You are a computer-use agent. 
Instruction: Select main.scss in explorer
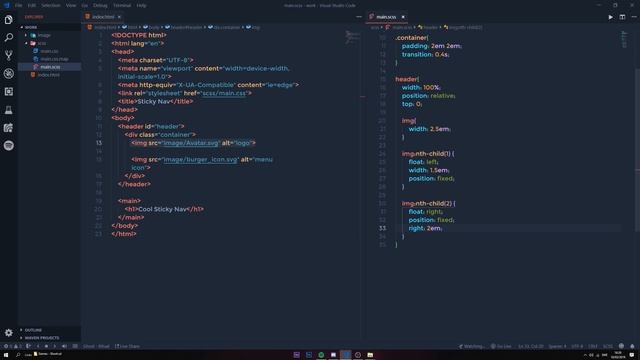coord(50,67)
